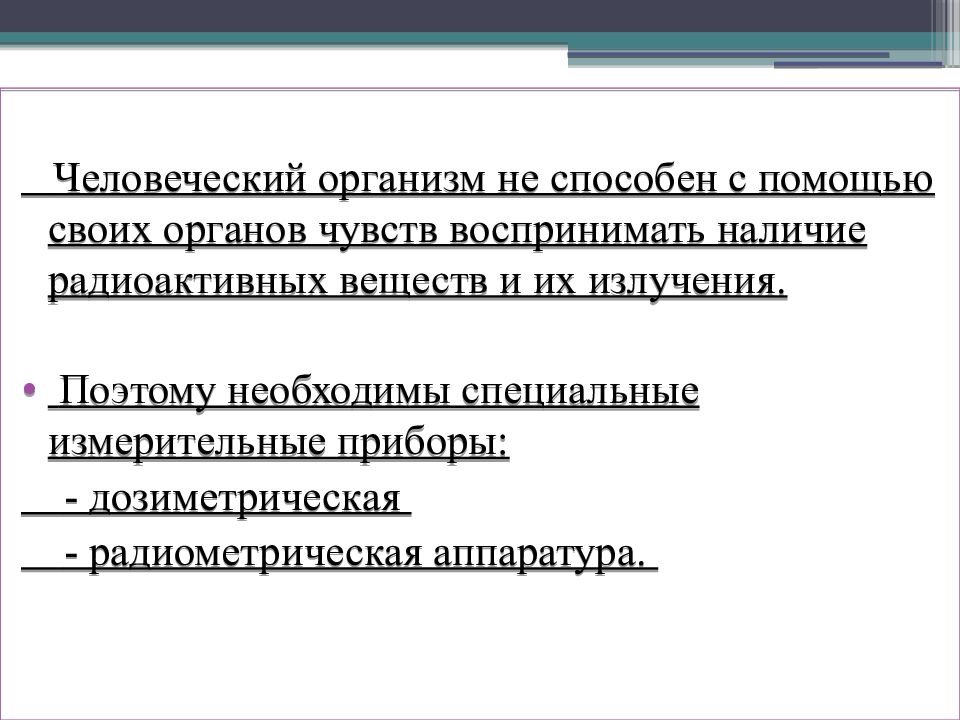Click the line 'своих органов чувств воспринимать наличие'

(x=457, y=232)
